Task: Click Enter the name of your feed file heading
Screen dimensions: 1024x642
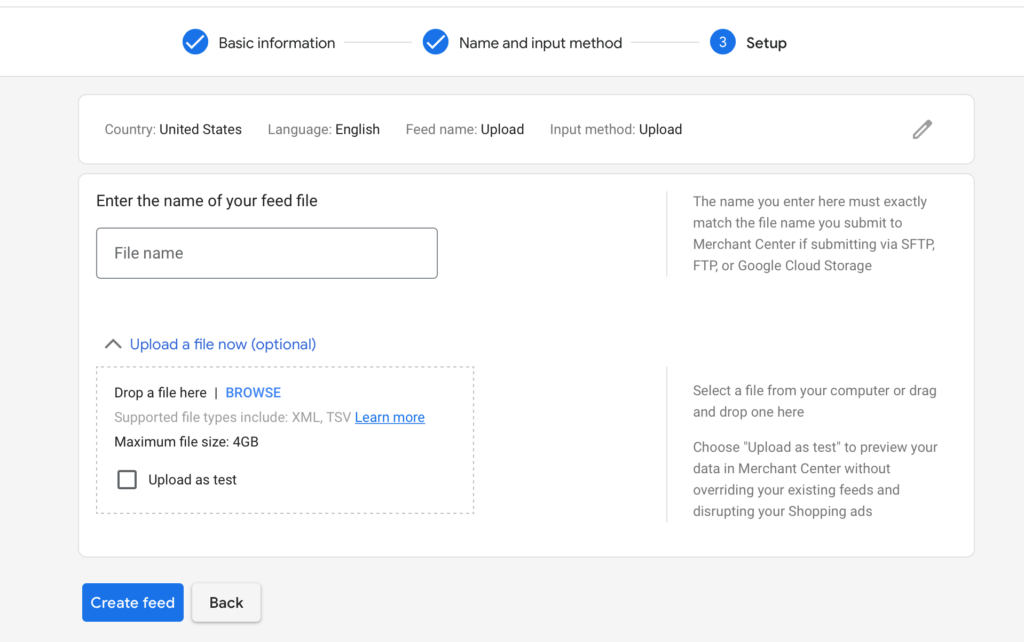Action: pos(207,200)
